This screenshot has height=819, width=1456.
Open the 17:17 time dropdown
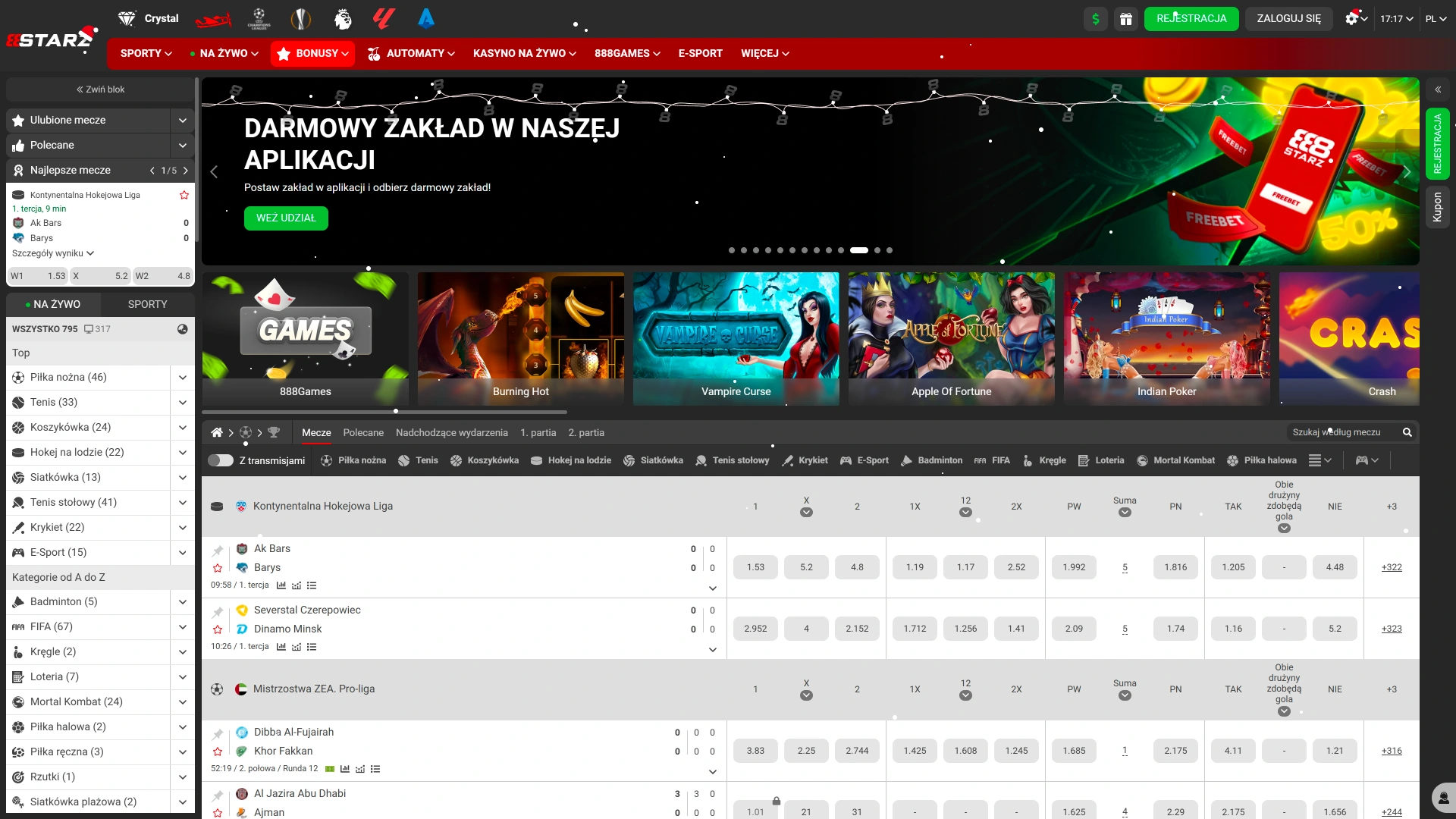click(x=1397, y=19)
